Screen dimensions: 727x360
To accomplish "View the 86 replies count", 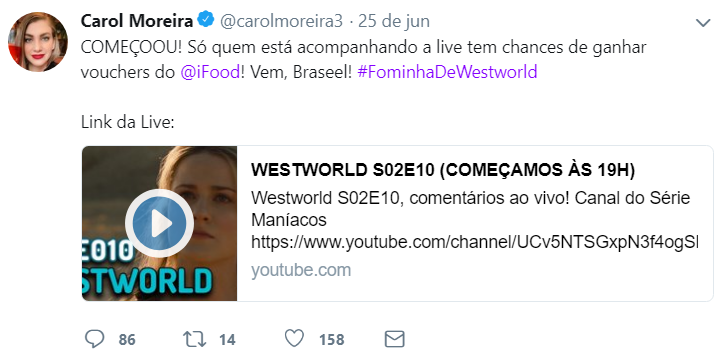I will point(127,340).
